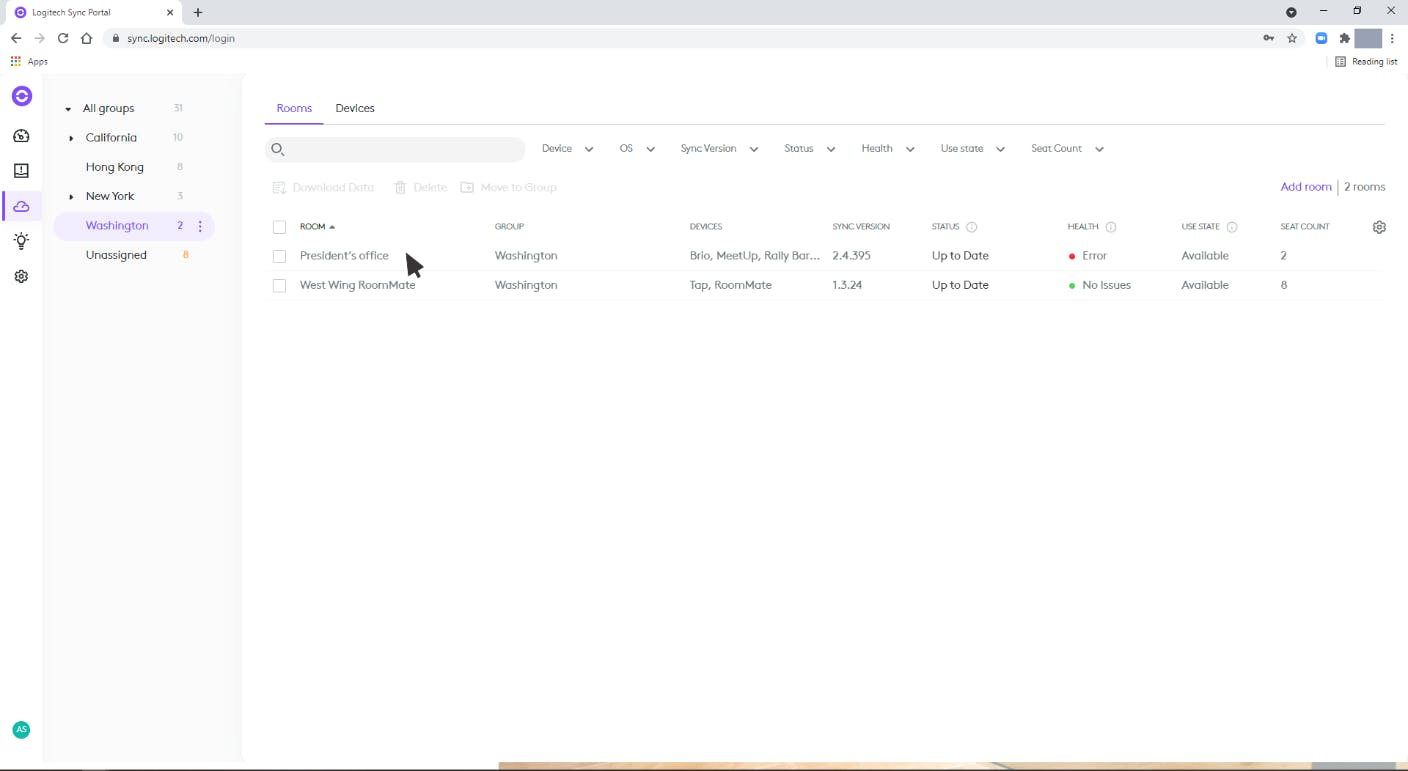
Task: Collapse the All groups tree arrow
Action: (x=68, y=109)
